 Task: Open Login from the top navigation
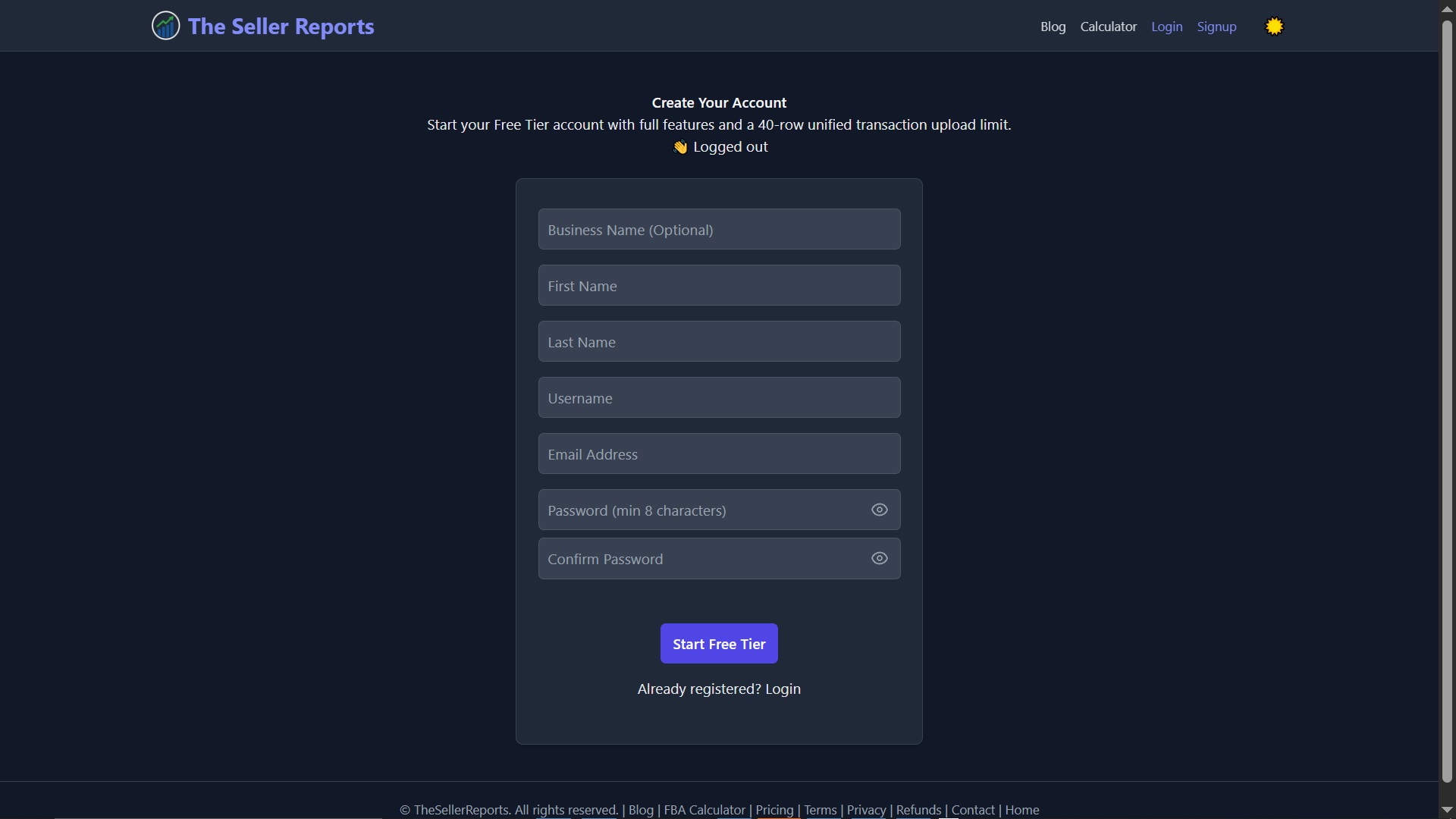(x=1166, y=27)
